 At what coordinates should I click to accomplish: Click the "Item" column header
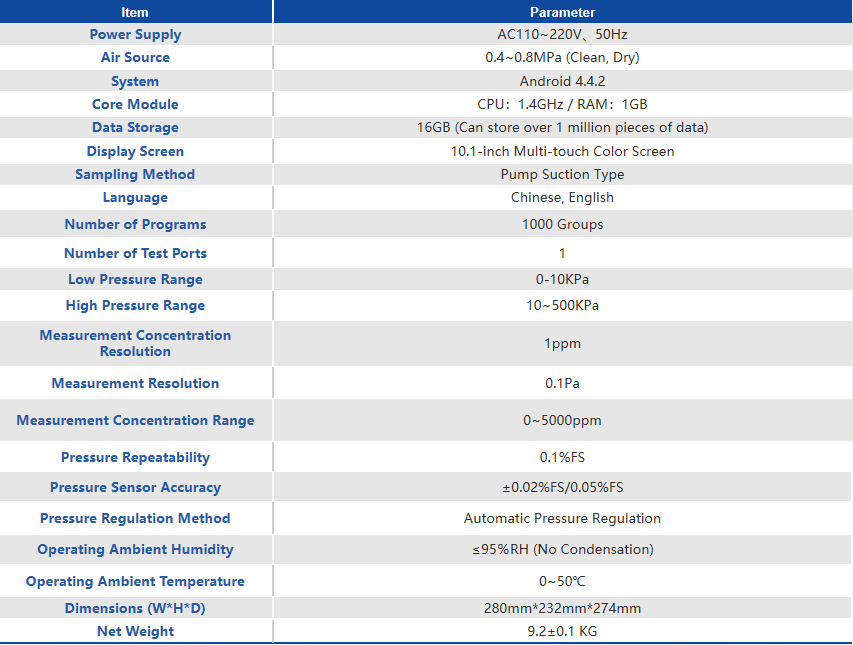point(135,12)
